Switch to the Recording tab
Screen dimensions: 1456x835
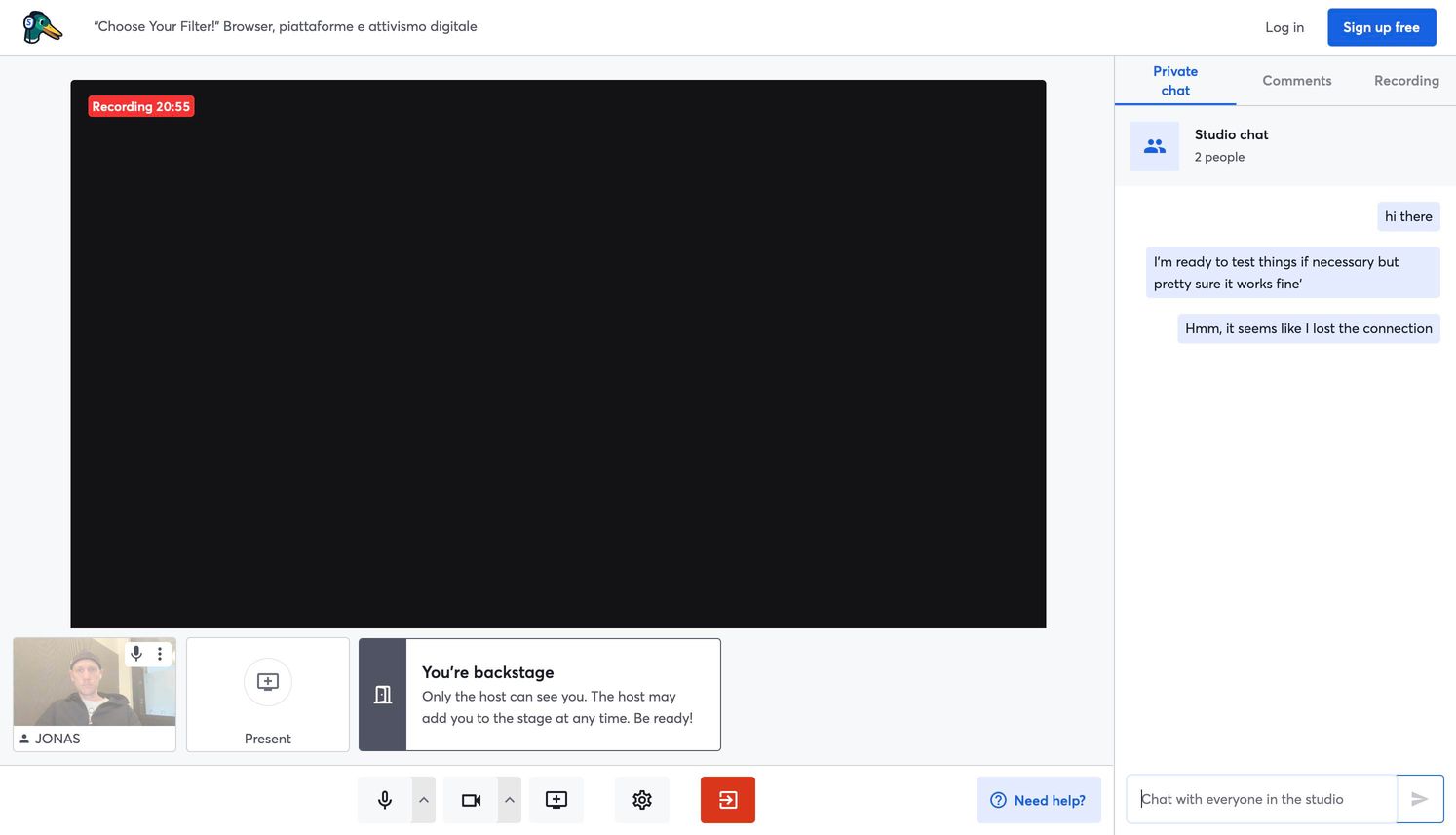click(x=1406, y=81)
